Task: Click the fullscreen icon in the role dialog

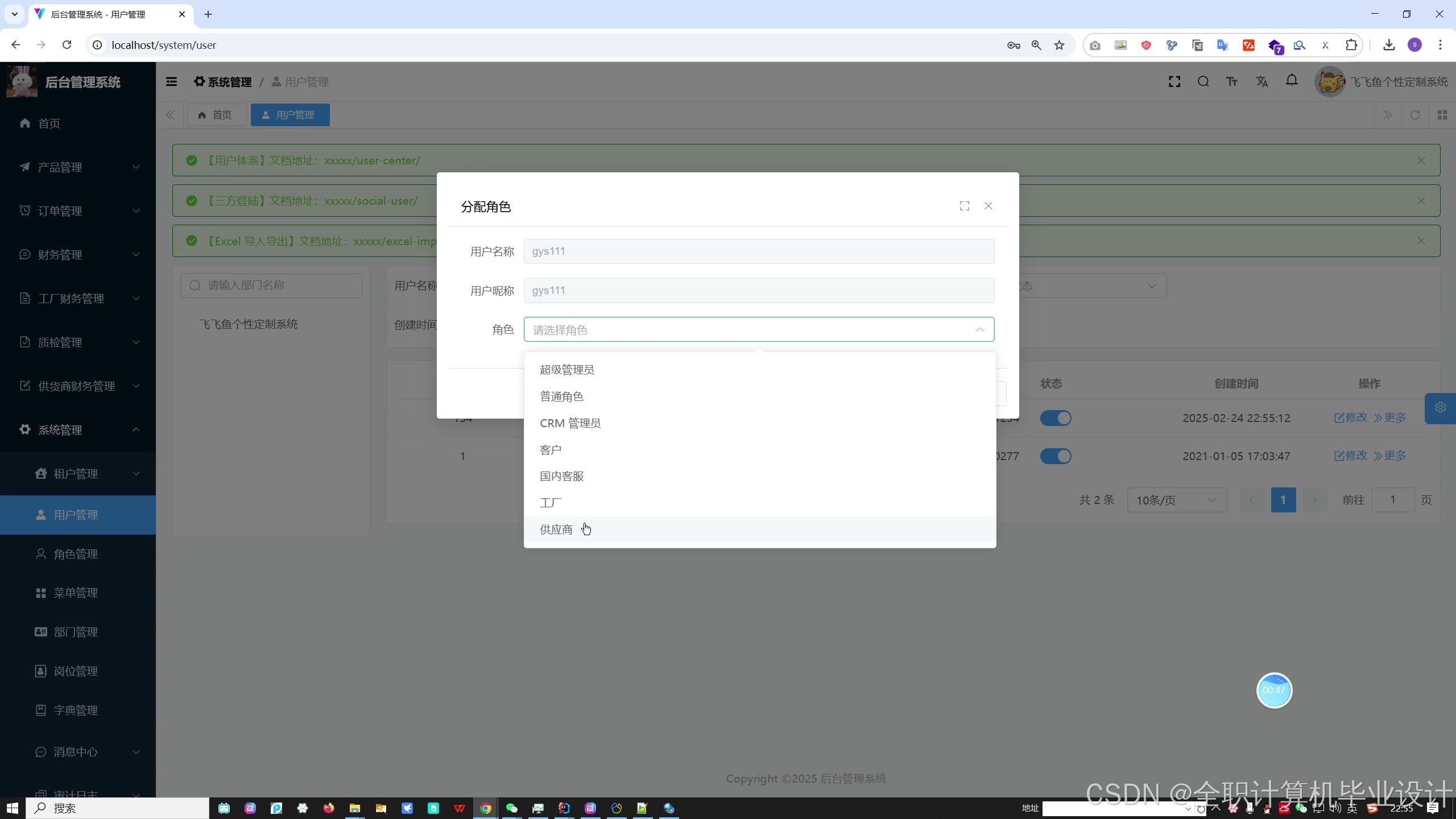Action: pos(964,206)
